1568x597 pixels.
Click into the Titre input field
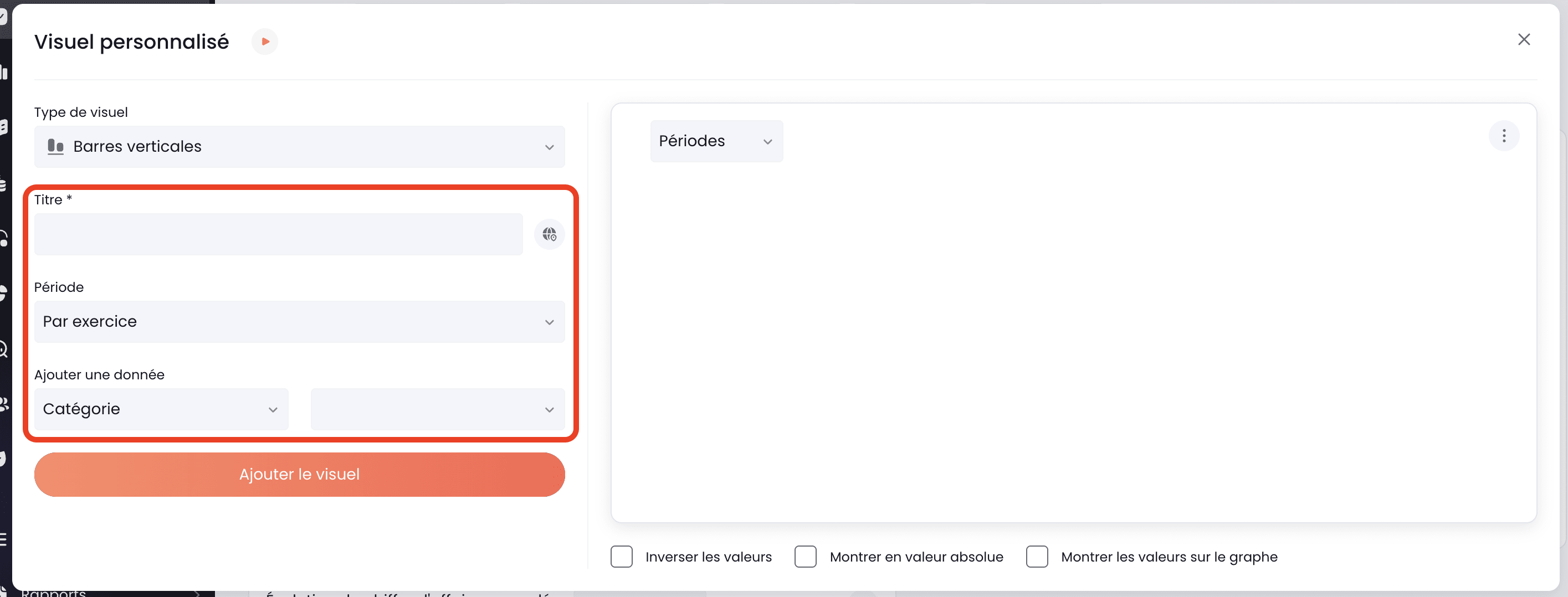[278, 234]
